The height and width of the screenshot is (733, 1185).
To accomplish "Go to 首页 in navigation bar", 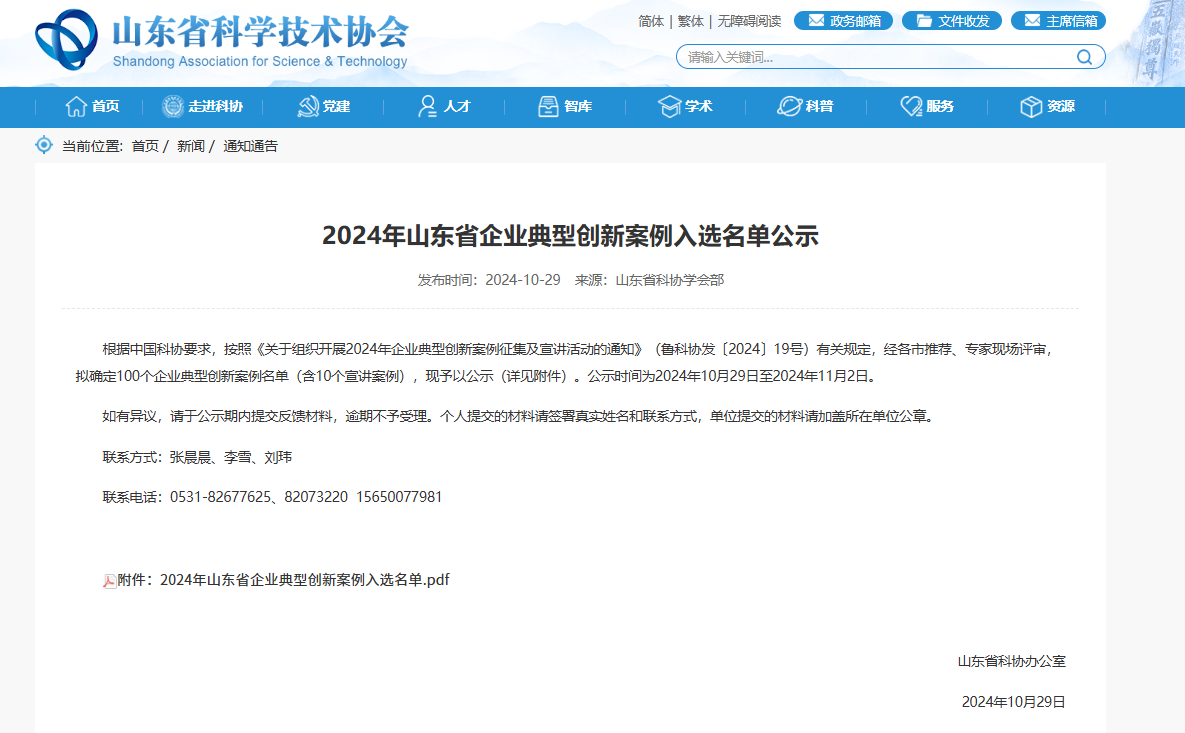I will point(93,106).
